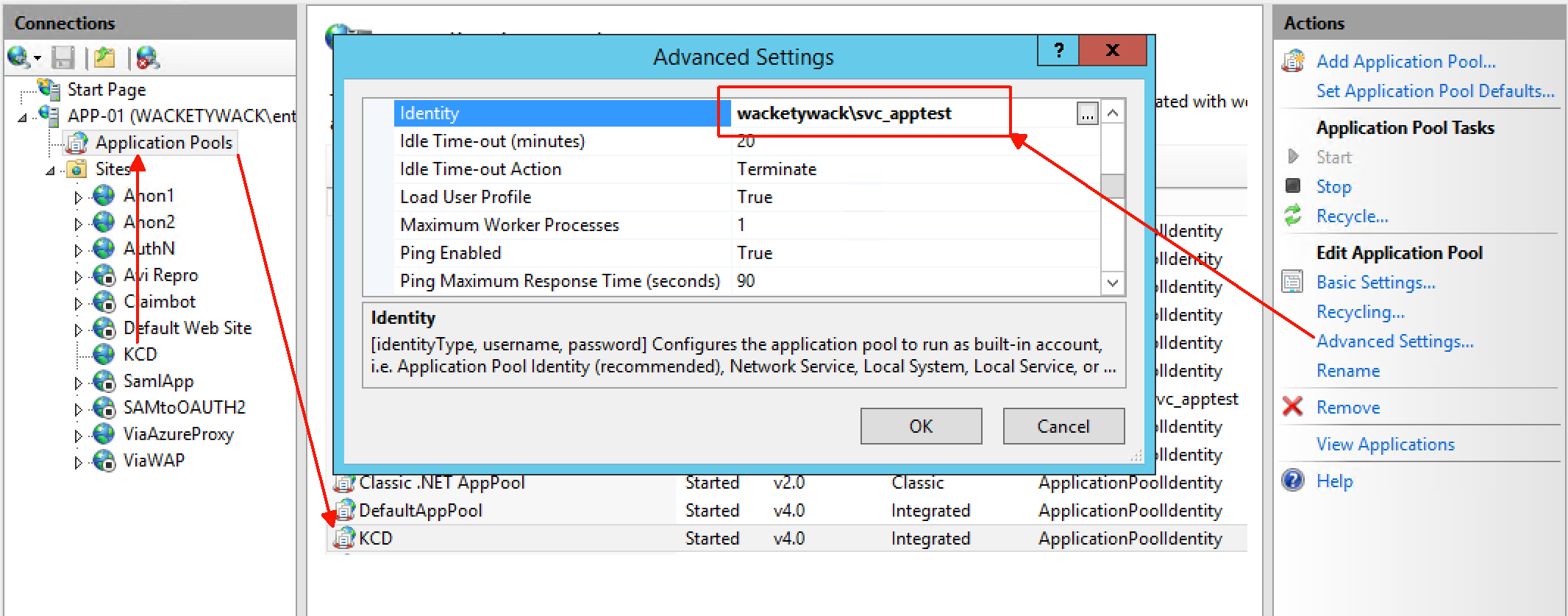The height and width of the screenshot is (616, 1568).
Task: Select the Classic .NET AppPool row
Action: click(787, 483)
